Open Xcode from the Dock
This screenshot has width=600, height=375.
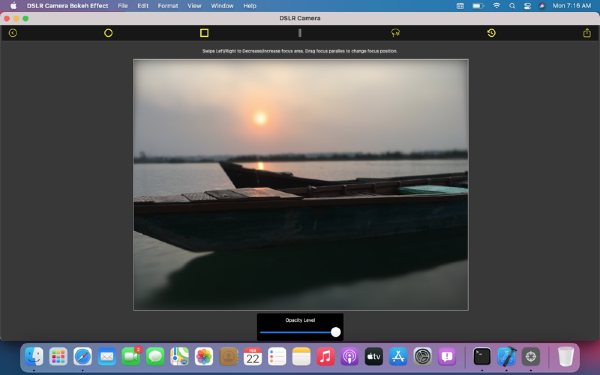tap(507, 357)
